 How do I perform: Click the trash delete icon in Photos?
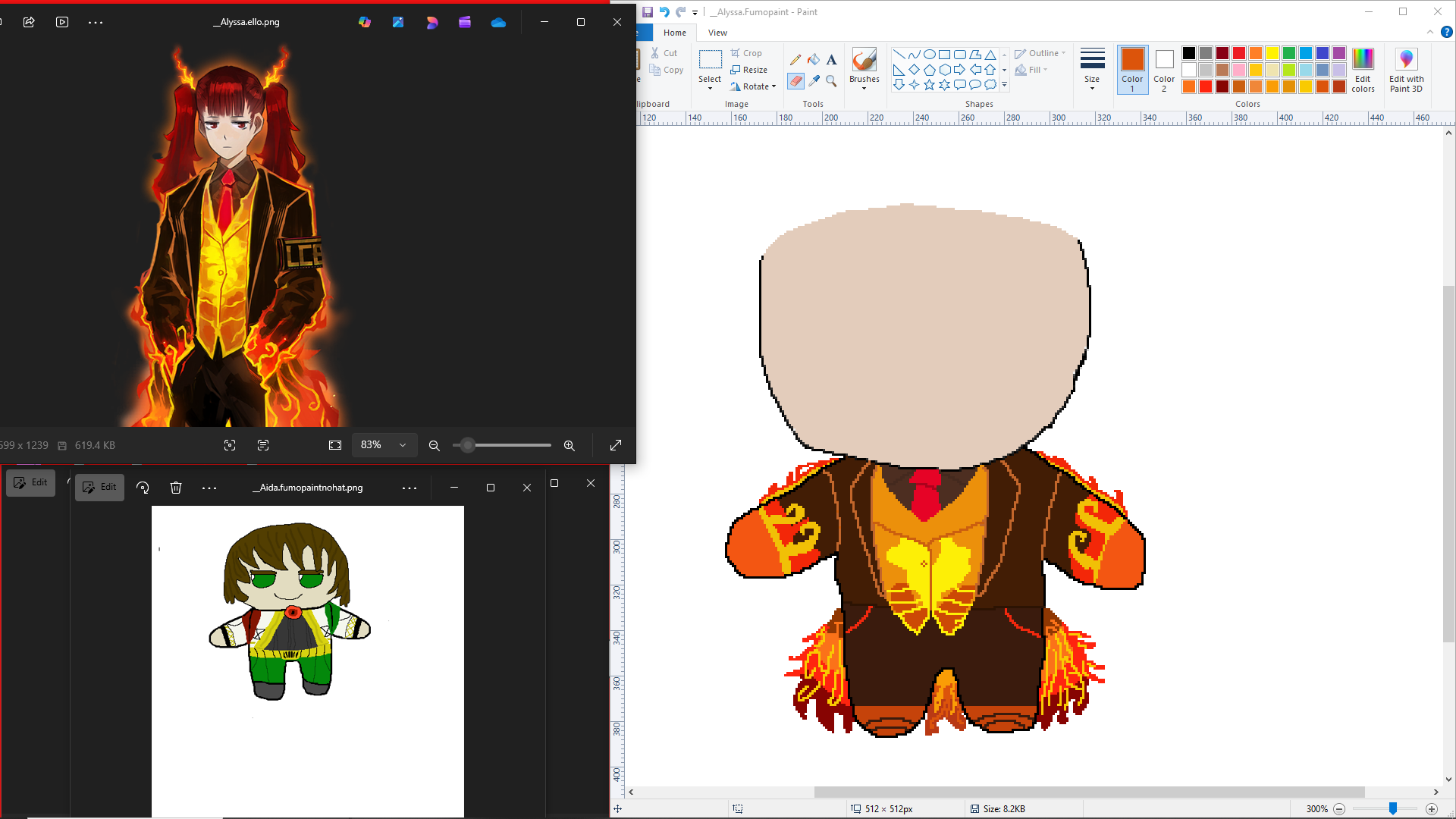[x=176, y=488]
